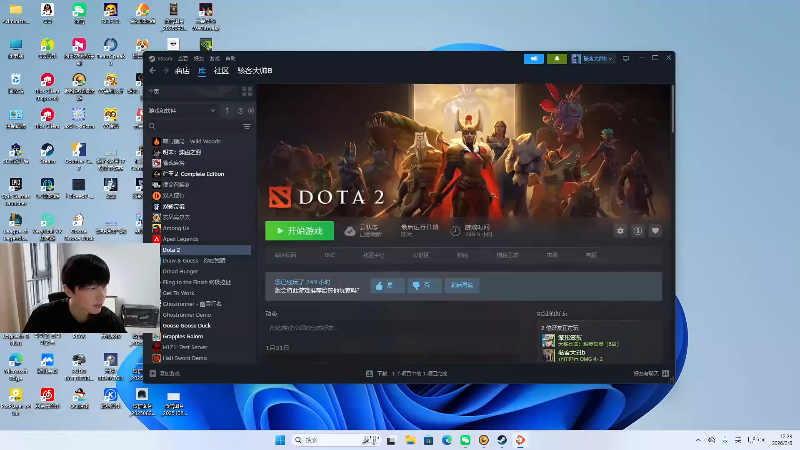800x450 pixels.
Task: Open the 商店 store tab
Action: pyautogui.click(x=182, y=70)
